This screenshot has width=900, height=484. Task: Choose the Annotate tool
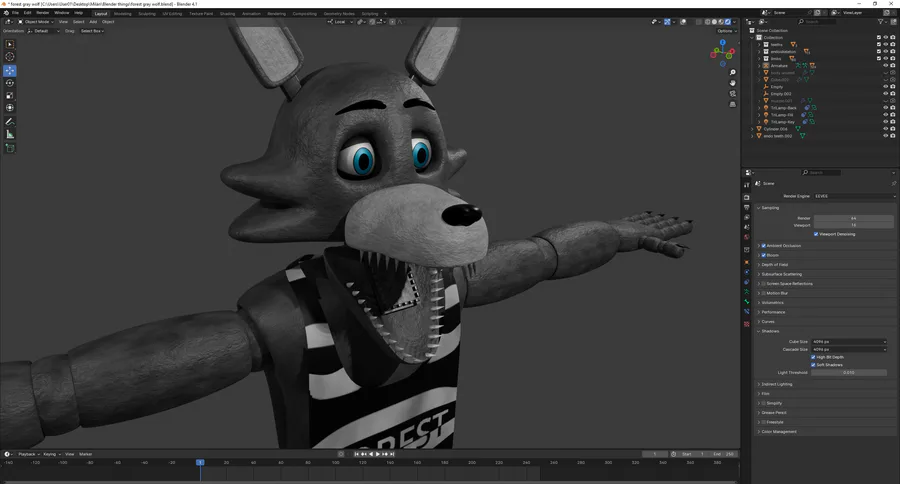point(10,122)
